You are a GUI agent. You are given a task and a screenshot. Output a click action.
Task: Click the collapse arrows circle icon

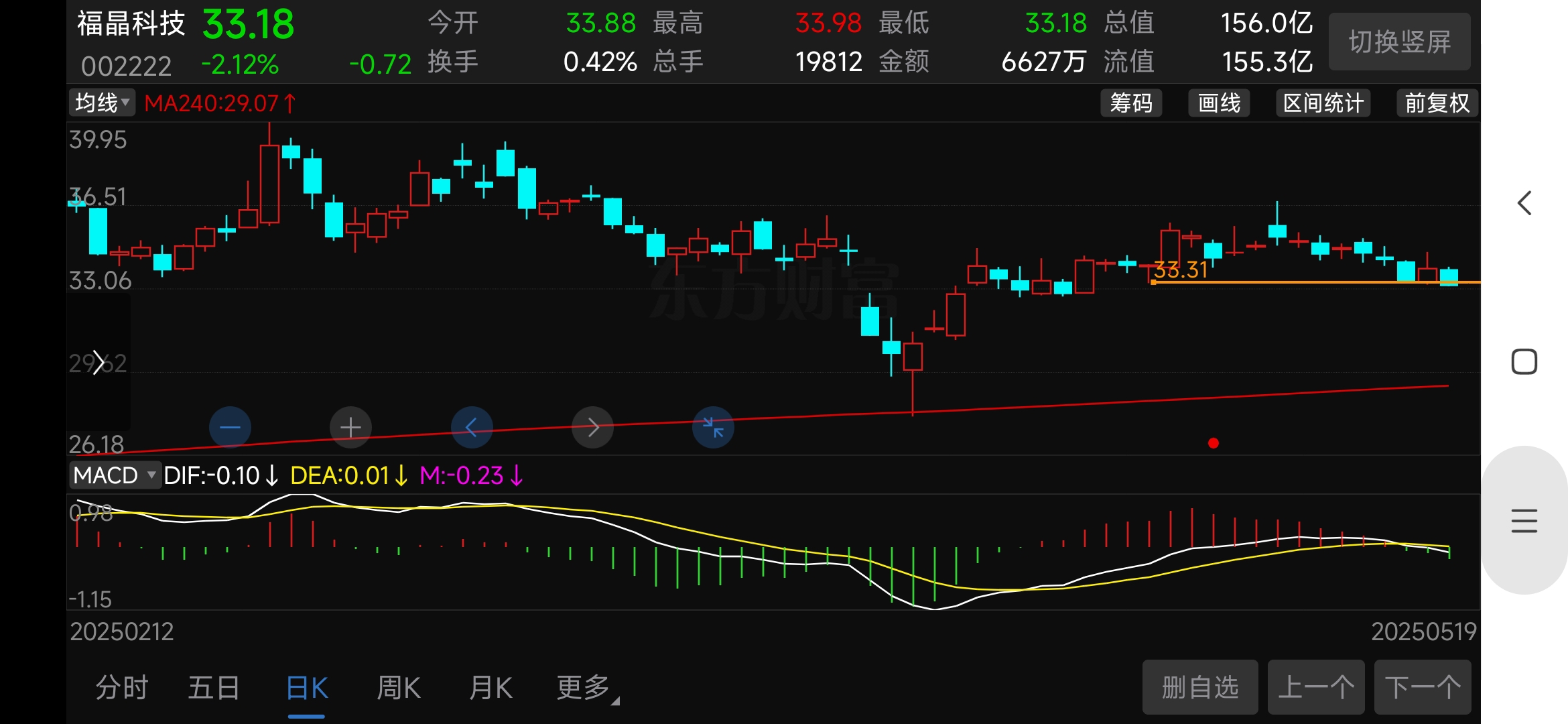click(713, 427)
